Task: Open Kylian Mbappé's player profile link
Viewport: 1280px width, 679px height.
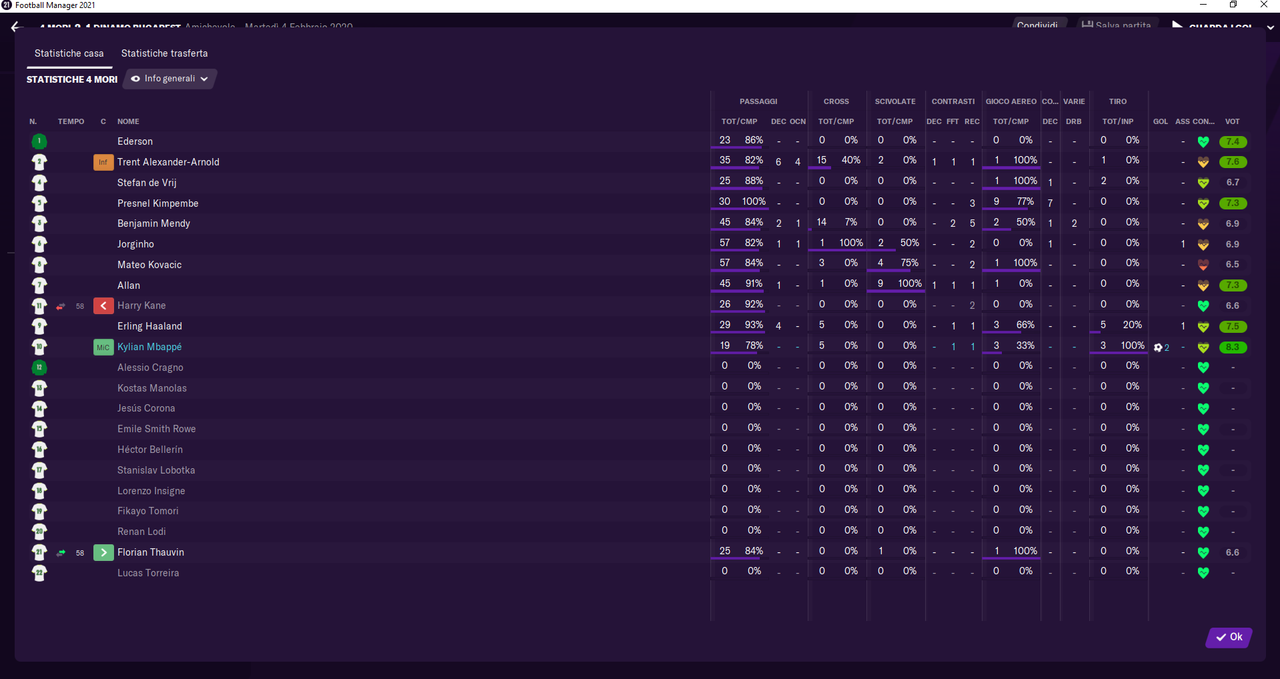Action: [149, 347]
